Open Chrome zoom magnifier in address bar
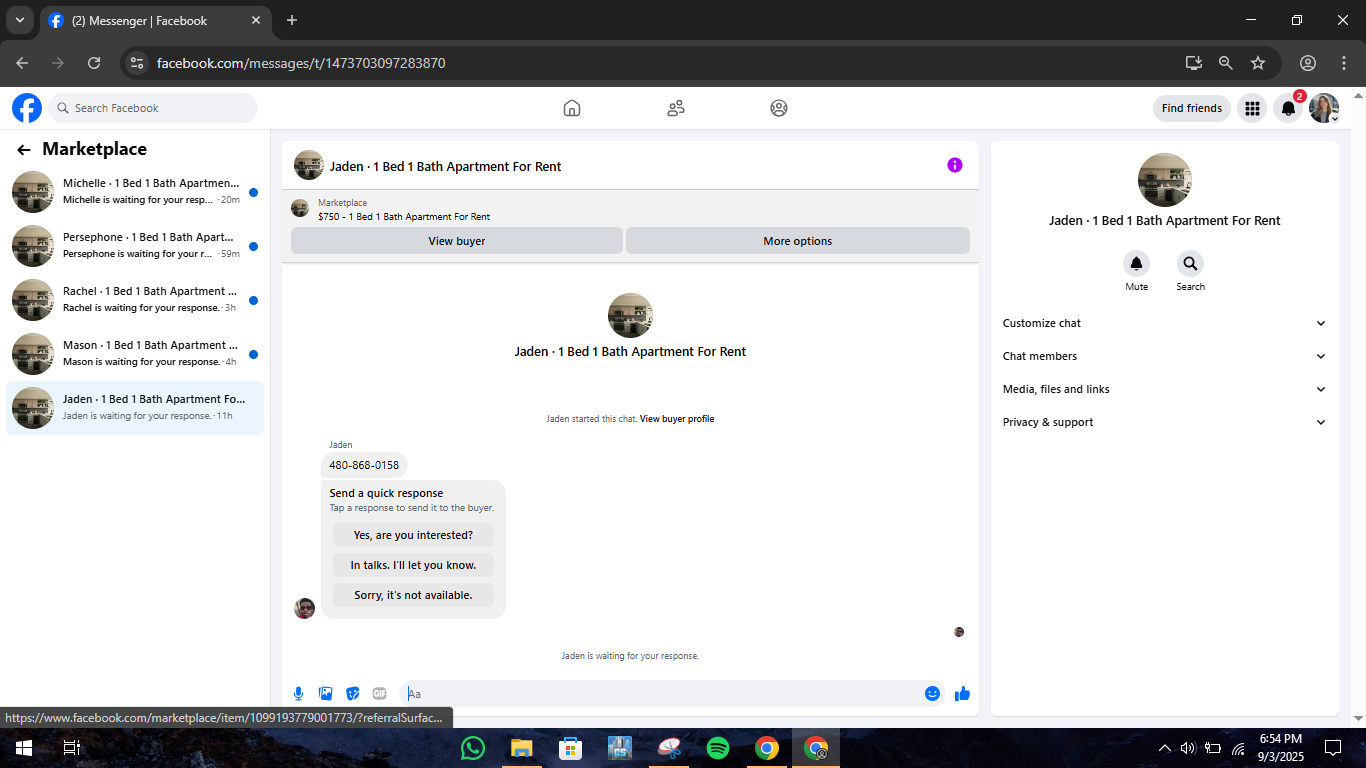The height and width of the screenshot is (768, 1366). pyautogui.click(x=1226, y=63)
